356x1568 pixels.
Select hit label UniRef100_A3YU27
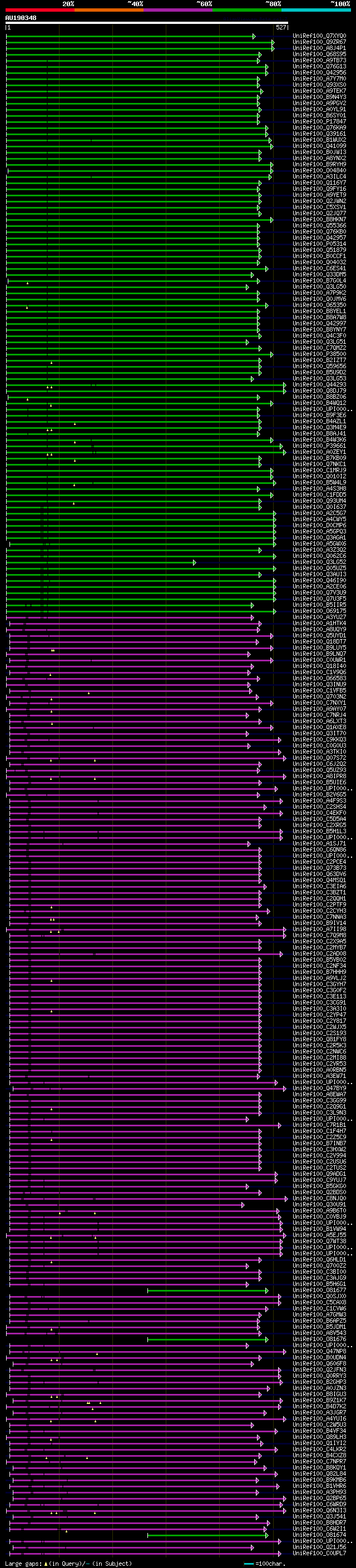tap(319, 617)
